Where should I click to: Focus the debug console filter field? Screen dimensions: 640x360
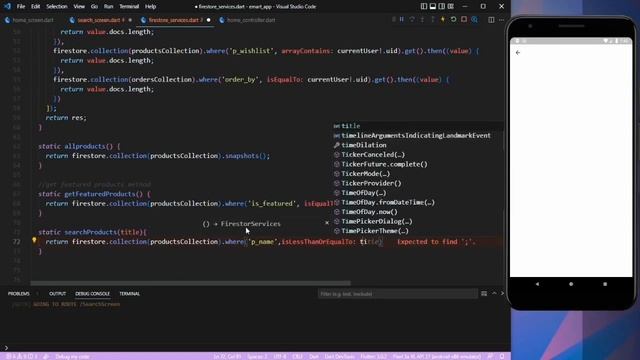click(x=398, y=294)
